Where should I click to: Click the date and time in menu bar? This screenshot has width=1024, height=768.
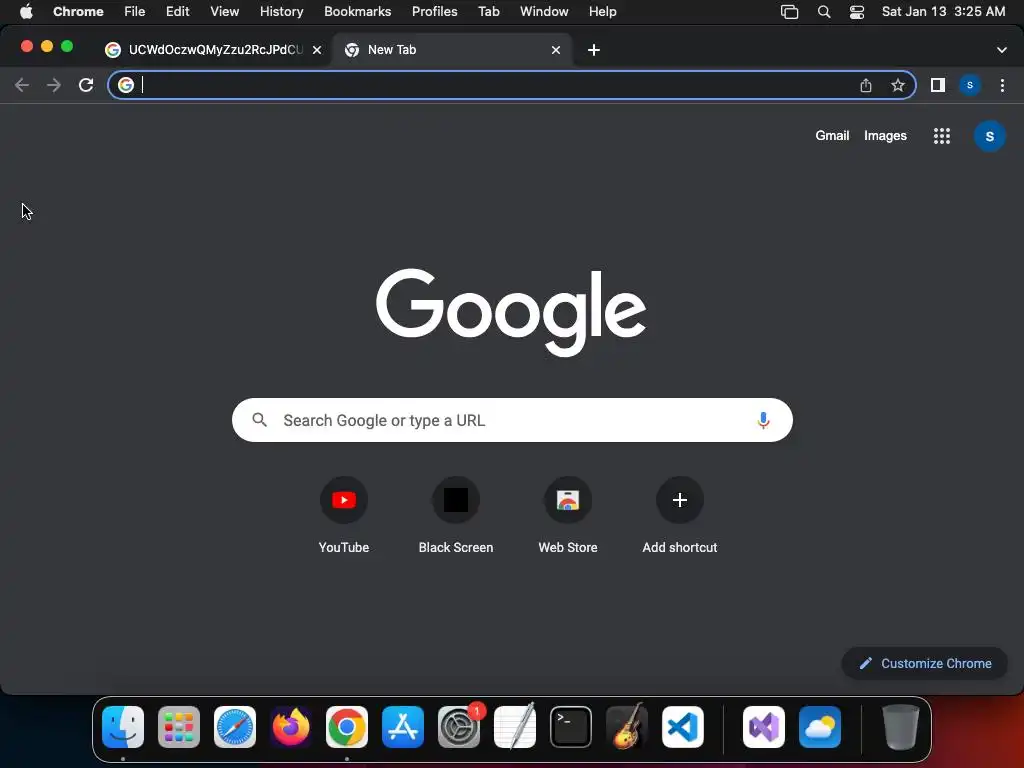(x=943, y=11)
